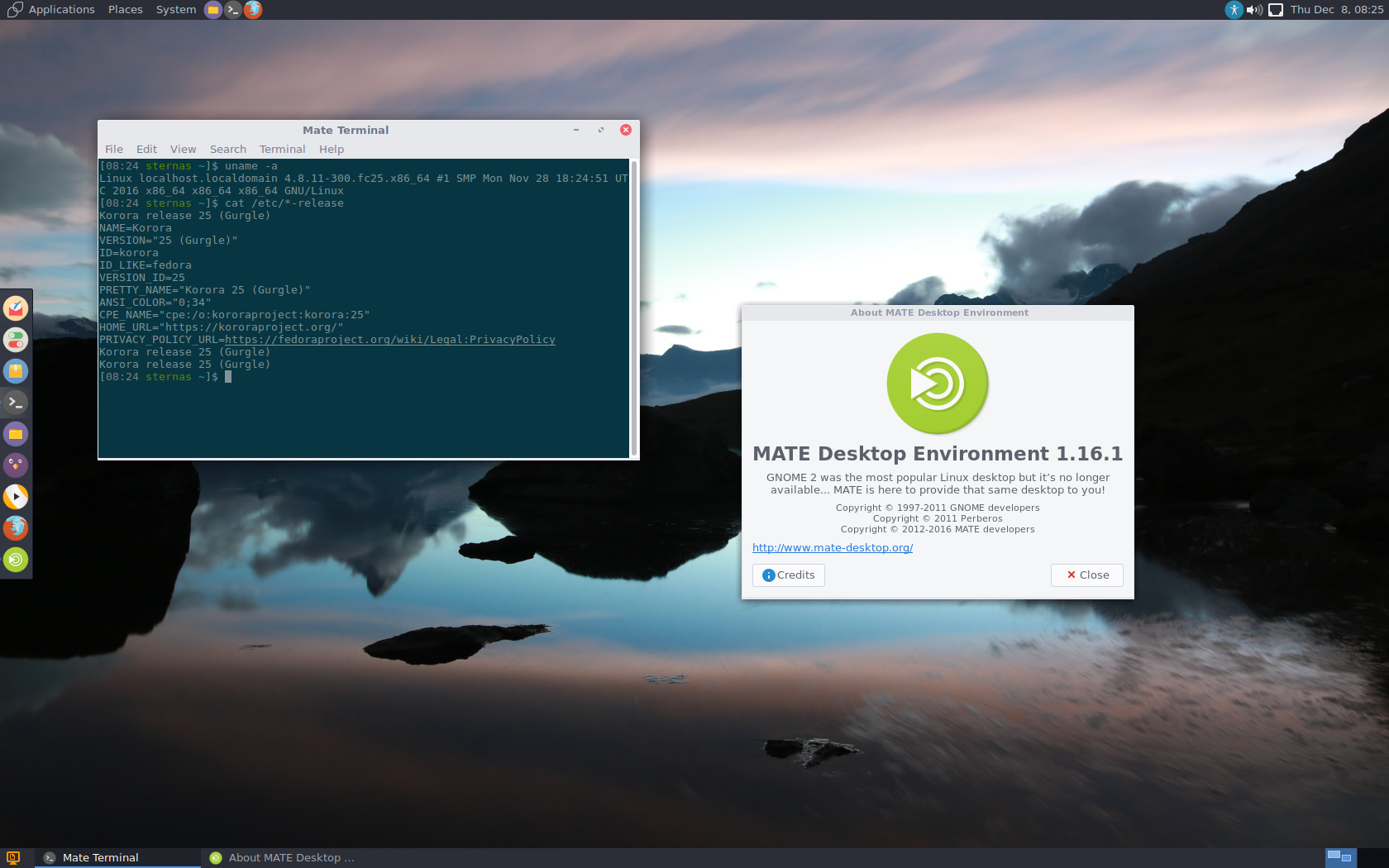Minimize the Mate Terminal window
The image size is (1389, 868).
[576, 130]
